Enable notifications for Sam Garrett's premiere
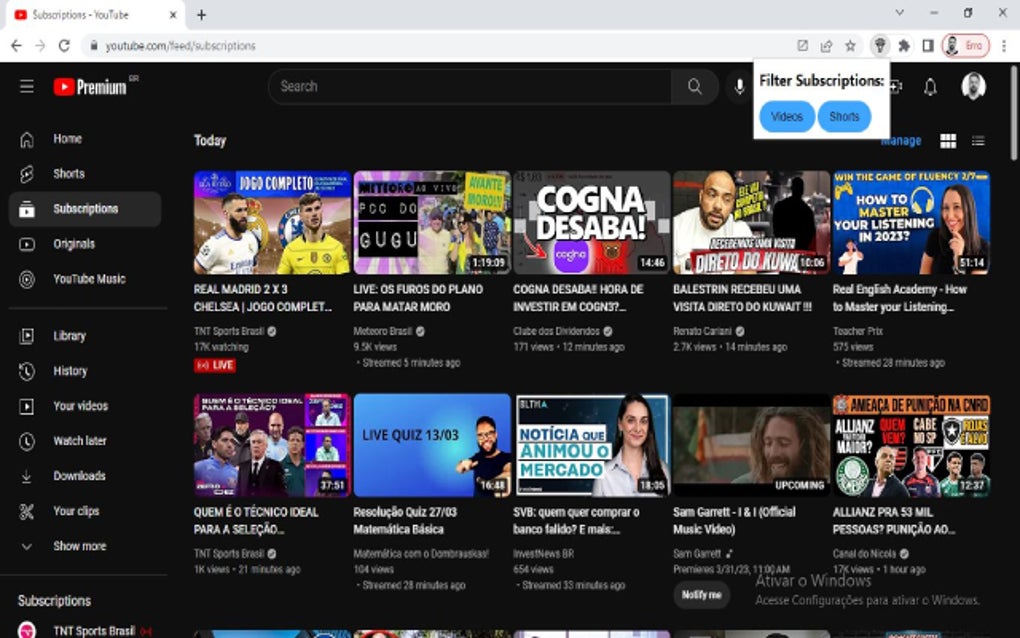The image size is (1020, 638). coord(701,594)
